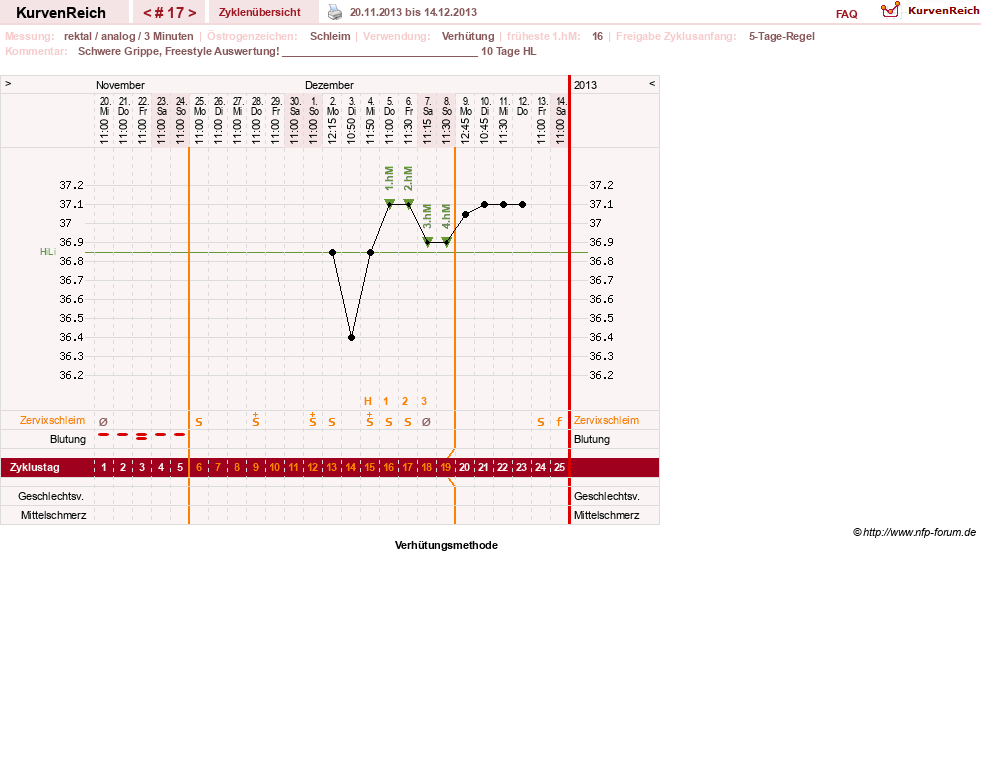The image size is (981, 764).
Task: Click the cycle number '# 17'
Action: coord(170,13)
